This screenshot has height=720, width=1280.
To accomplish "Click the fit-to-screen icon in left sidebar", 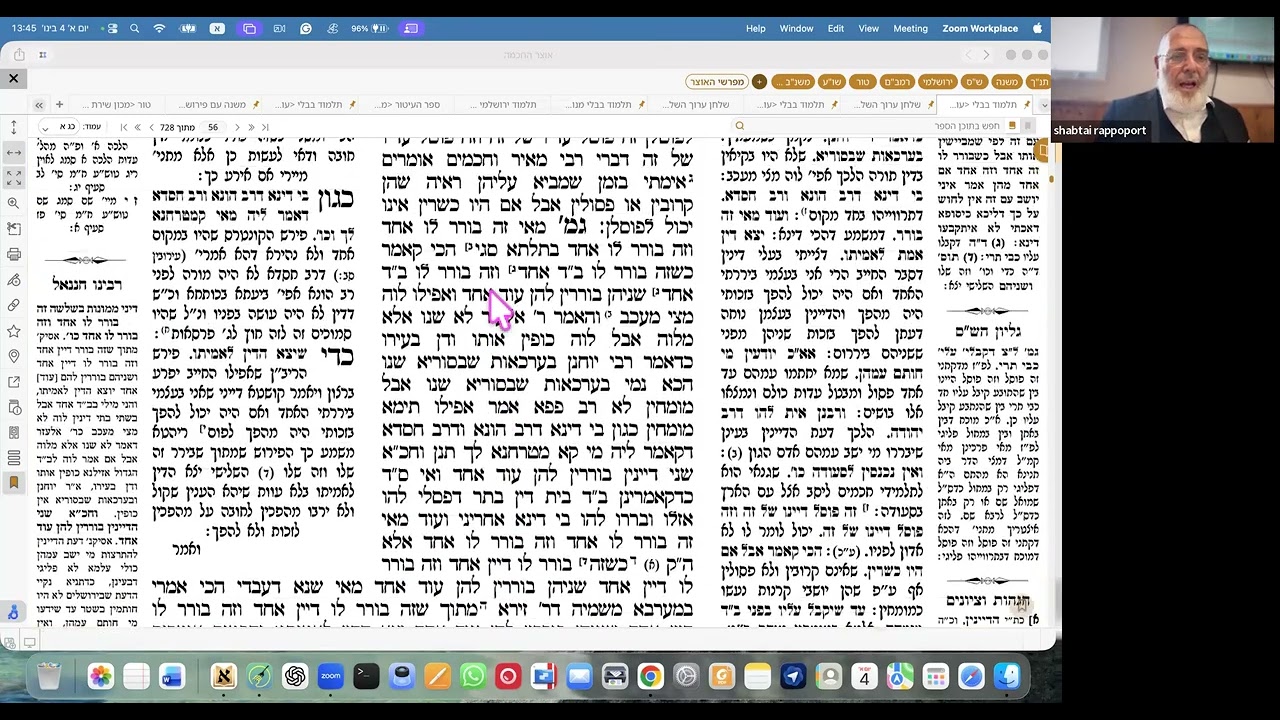I will (13, 177).
